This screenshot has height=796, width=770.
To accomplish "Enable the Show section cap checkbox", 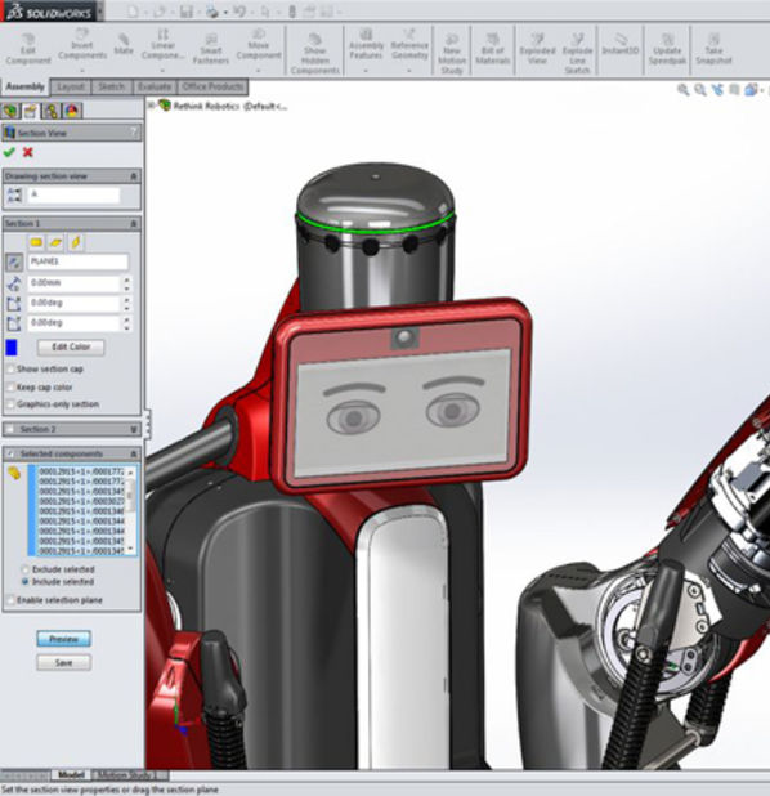I will 10,369.
